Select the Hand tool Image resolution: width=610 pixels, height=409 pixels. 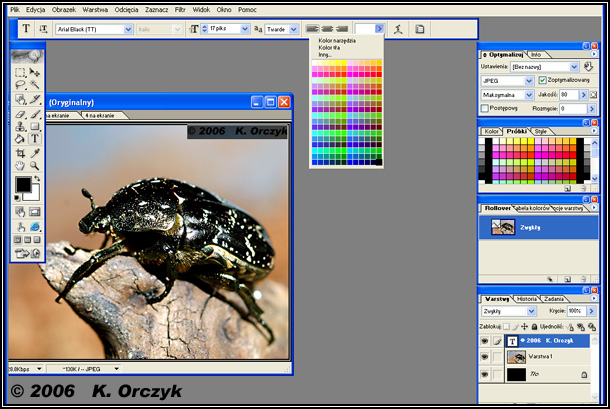21,165
